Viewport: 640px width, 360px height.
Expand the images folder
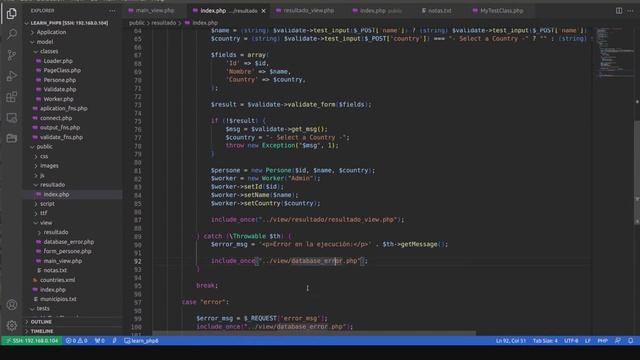49,166
